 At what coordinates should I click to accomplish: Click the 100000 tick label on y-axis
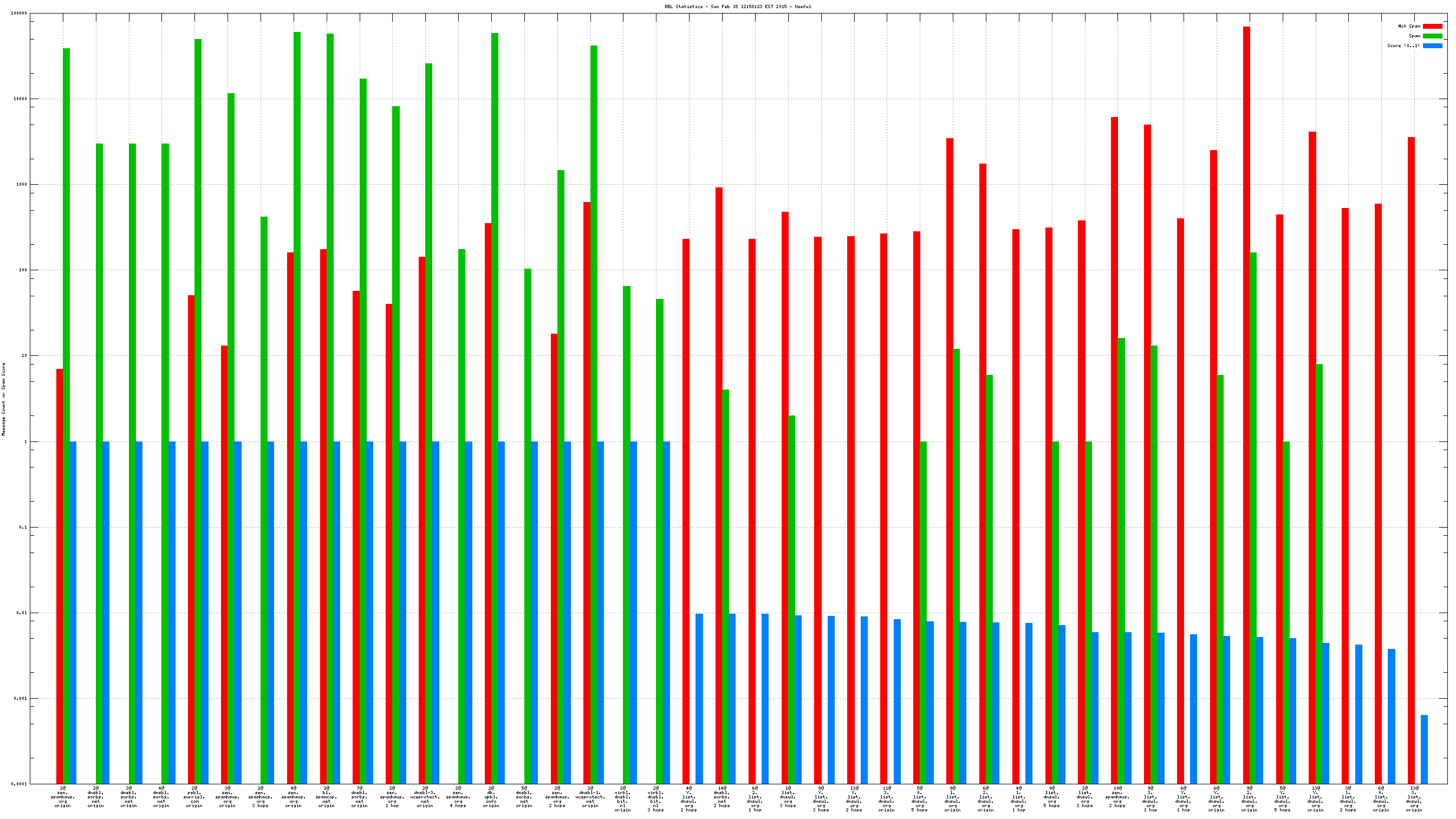pyautogui.click(x=18, y=14)
